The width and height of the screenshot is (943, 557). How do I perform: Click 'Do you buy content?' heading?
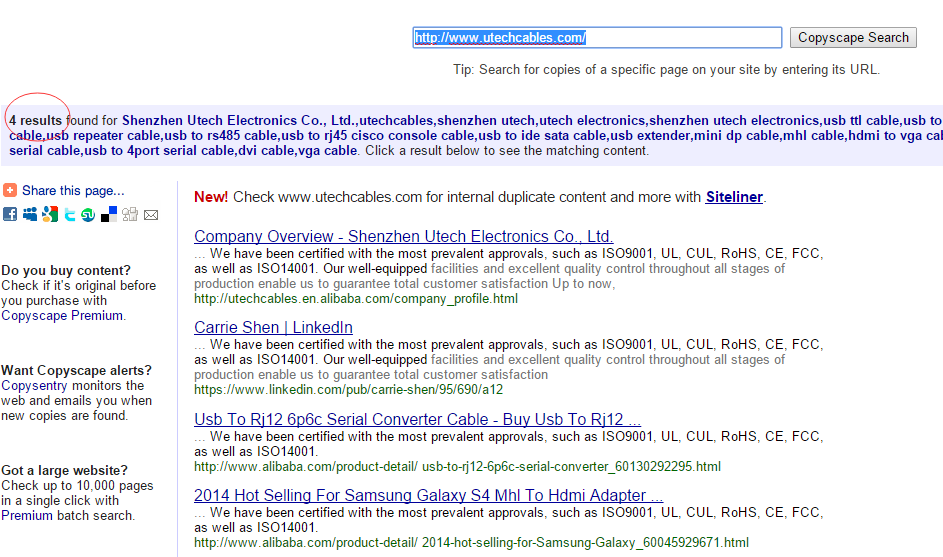pyautogui.click(x=66, y=270)
